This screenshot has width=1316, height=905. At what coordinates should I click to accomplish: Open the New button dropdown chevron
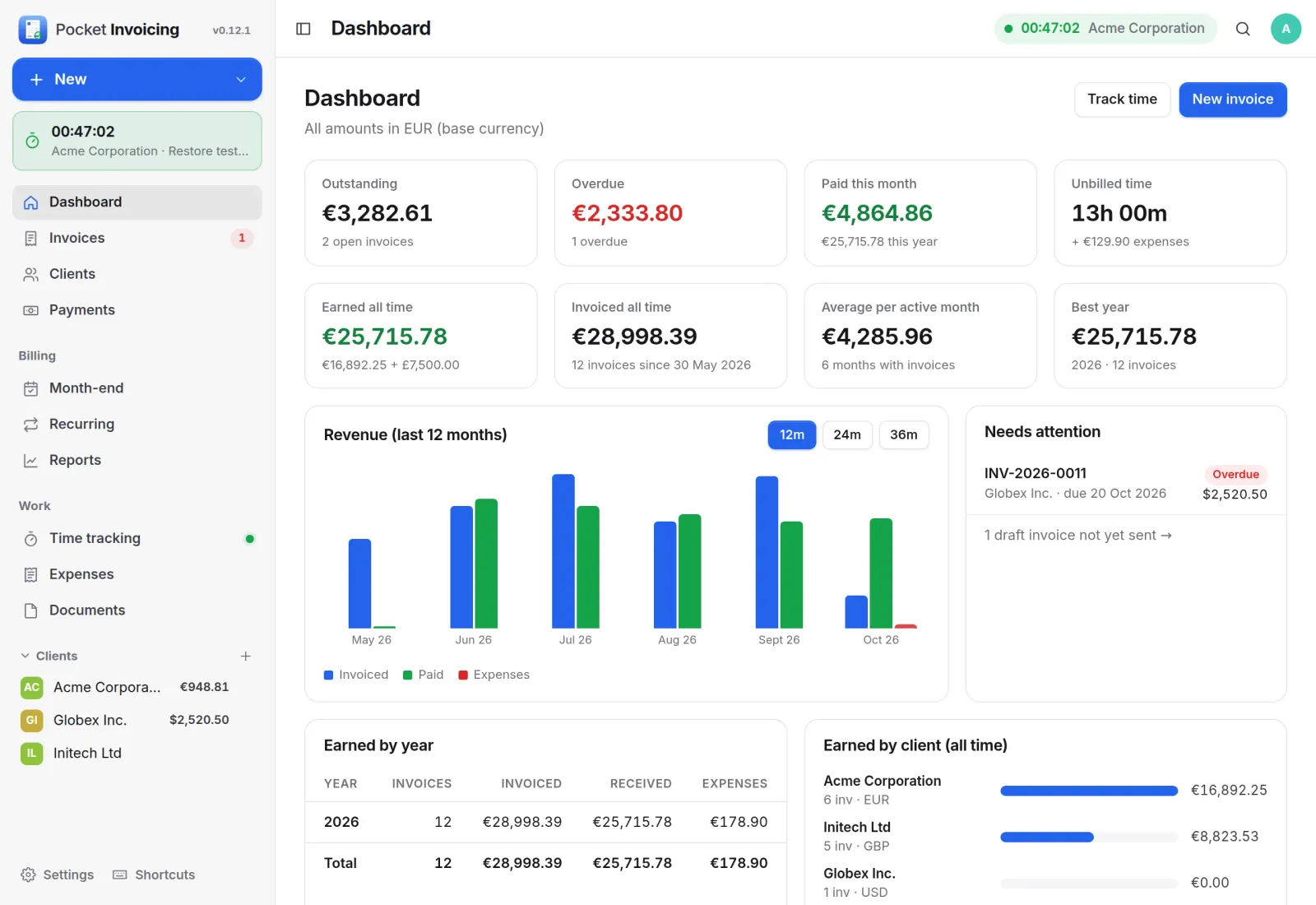[241, 79]
